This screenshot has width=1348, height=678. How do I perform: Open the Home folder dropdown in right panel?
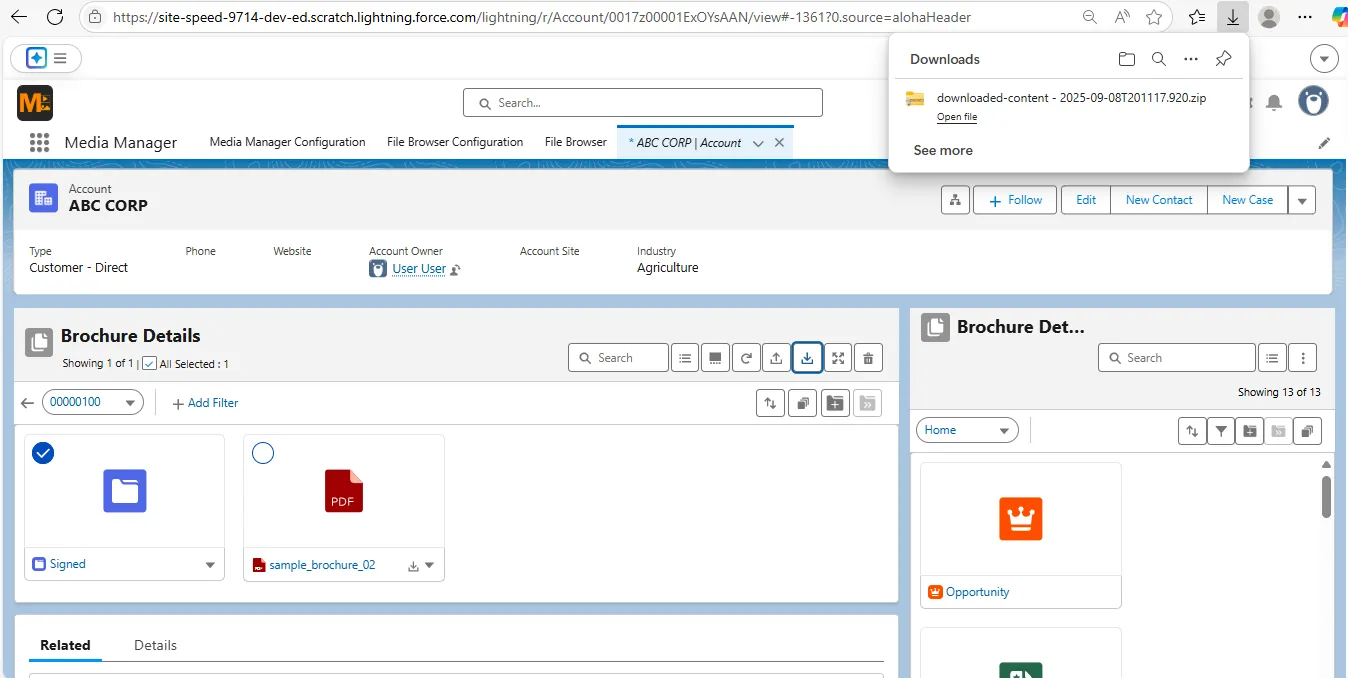coord(967,430)
